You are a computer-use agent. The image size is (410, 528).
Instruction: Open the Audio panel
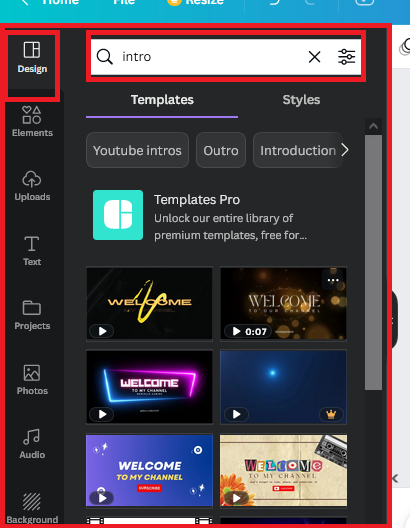pyautogui.click(x=32, y=444)
